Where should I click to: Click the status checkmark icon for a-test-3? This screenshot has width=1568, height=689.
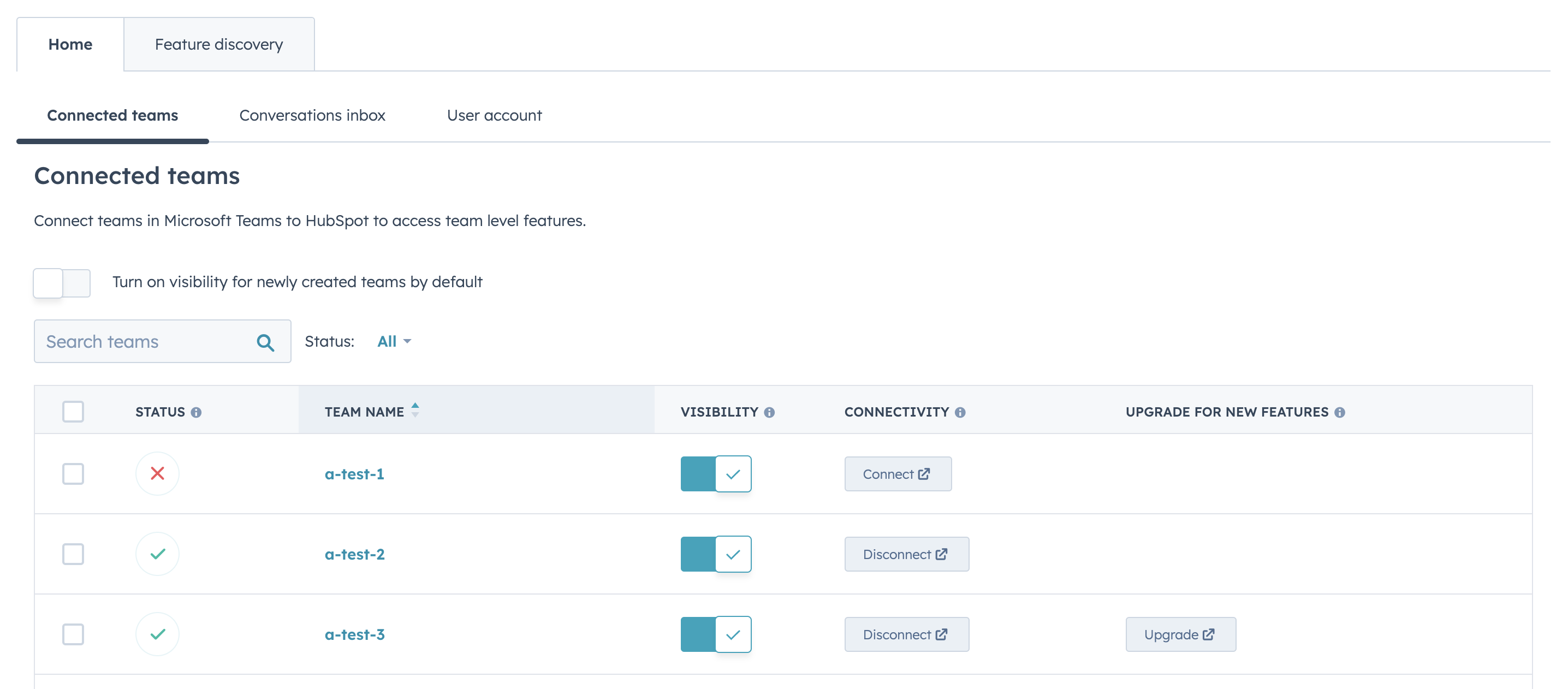click(157, 634)
